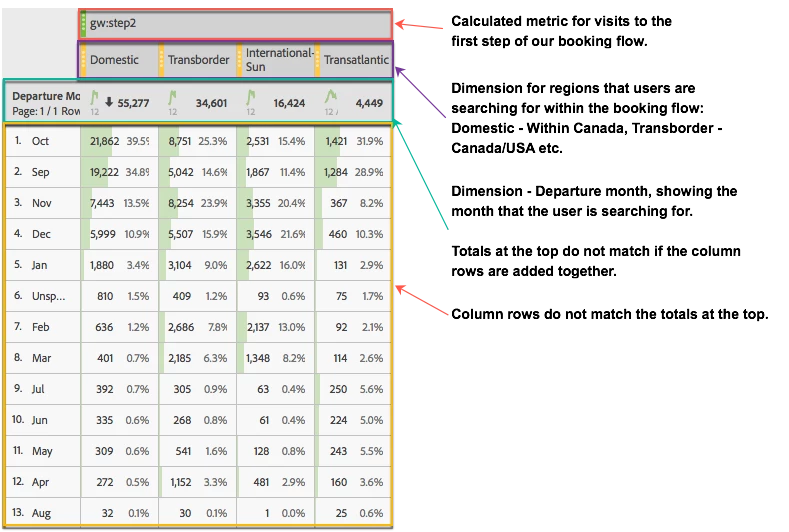The image size is (789, 532).
Task: Select the Mar row label
Action: pyautogui.click(x=41, y=358)
